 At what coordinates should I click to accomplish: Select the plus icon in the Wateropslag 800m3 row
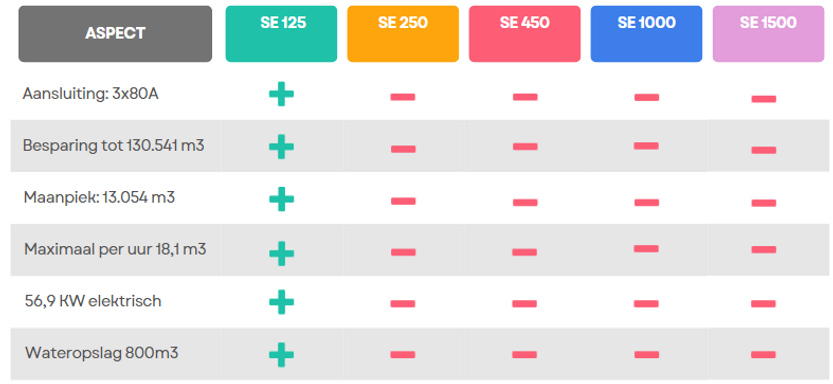[281, 354]
